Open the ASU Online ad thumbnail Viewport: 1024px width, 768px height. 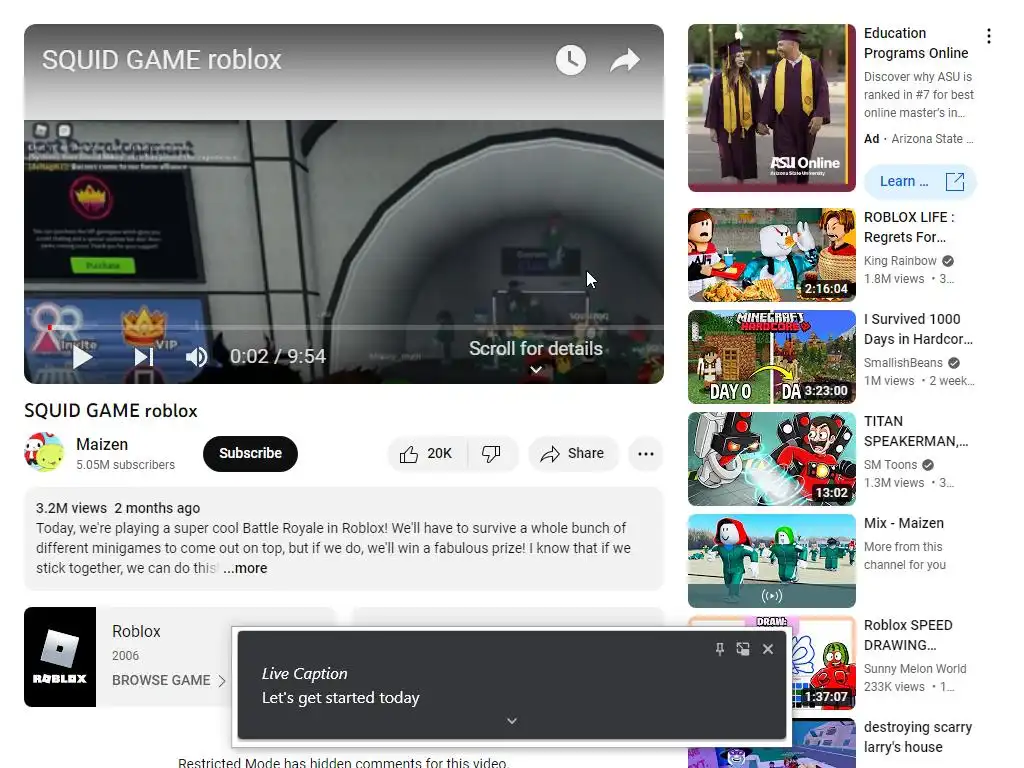tap(771, 108)
